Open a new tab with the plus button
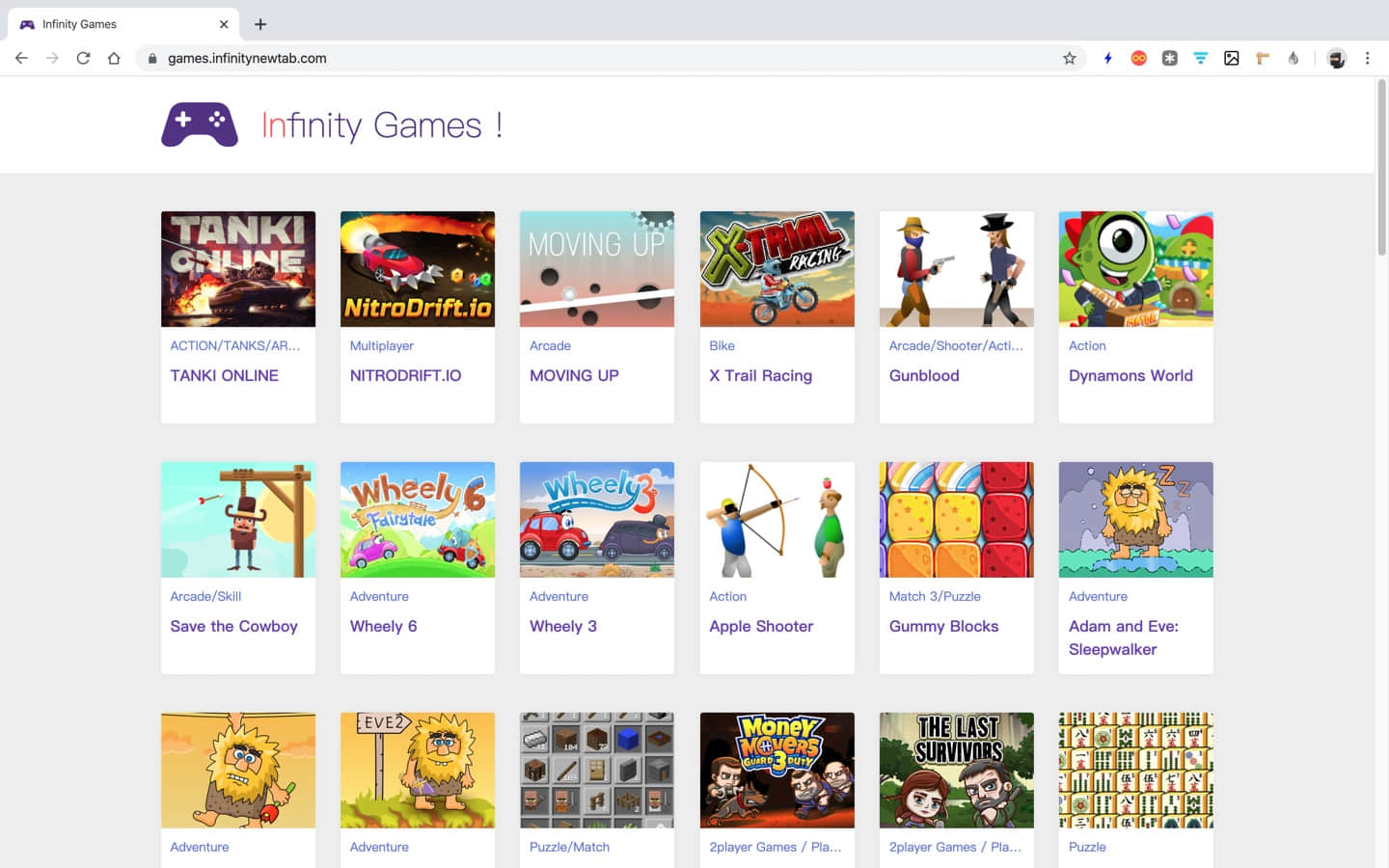 click(x=260, y=24)
